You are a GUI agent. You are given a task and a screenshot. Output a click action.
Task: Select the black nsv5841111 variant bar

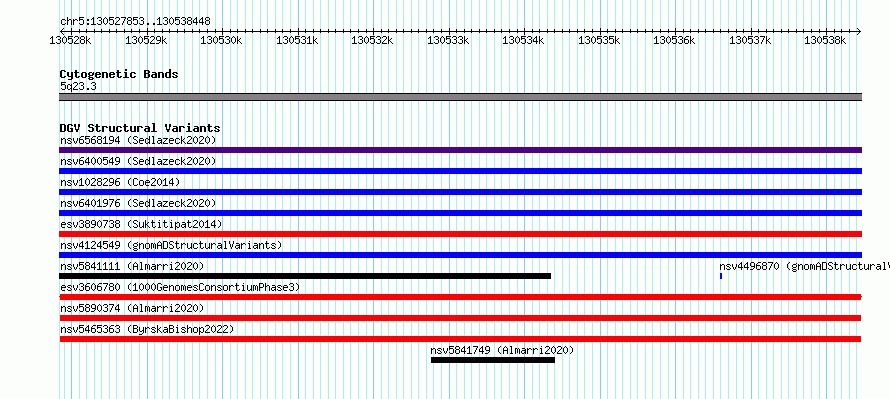click(305, 276)
